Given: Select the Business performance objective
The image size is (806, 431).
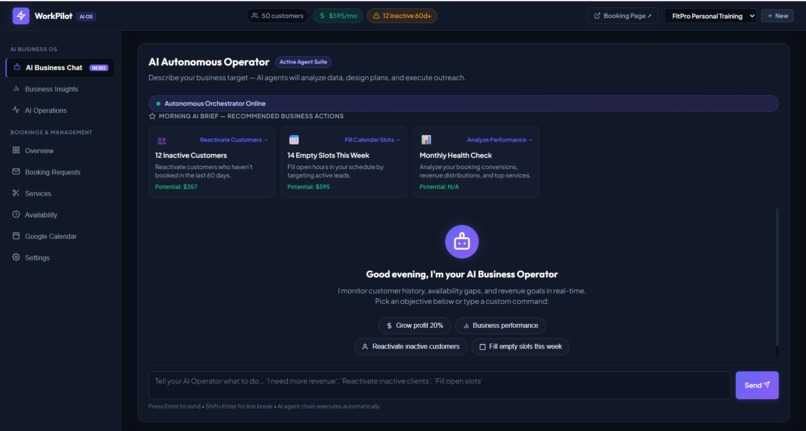Looking at the screenshot, I should 500,326.
